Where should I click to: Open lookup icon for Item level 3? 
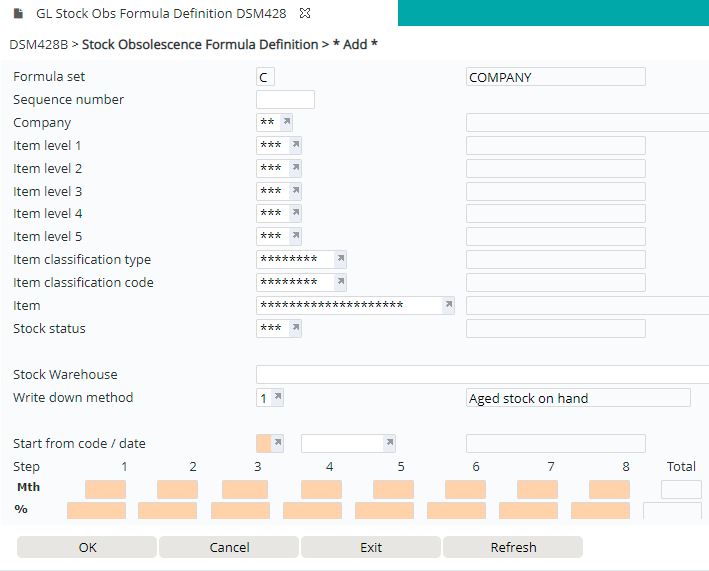click(296, 191)
